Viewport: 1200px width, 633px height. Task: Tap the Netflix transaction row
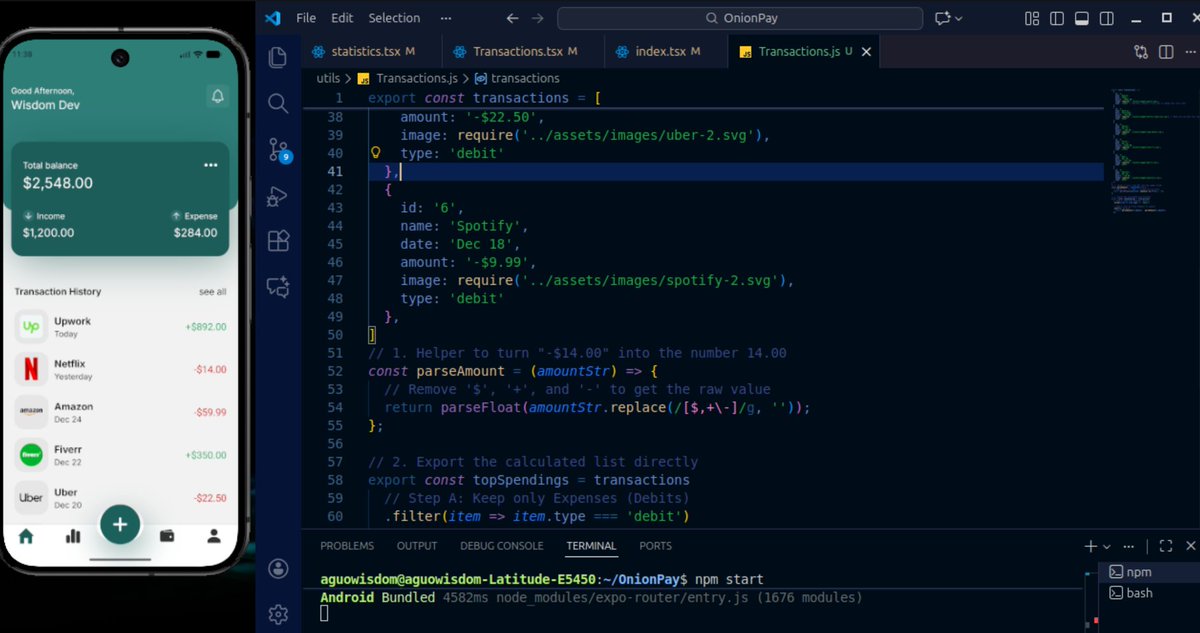tap(120, 369)
